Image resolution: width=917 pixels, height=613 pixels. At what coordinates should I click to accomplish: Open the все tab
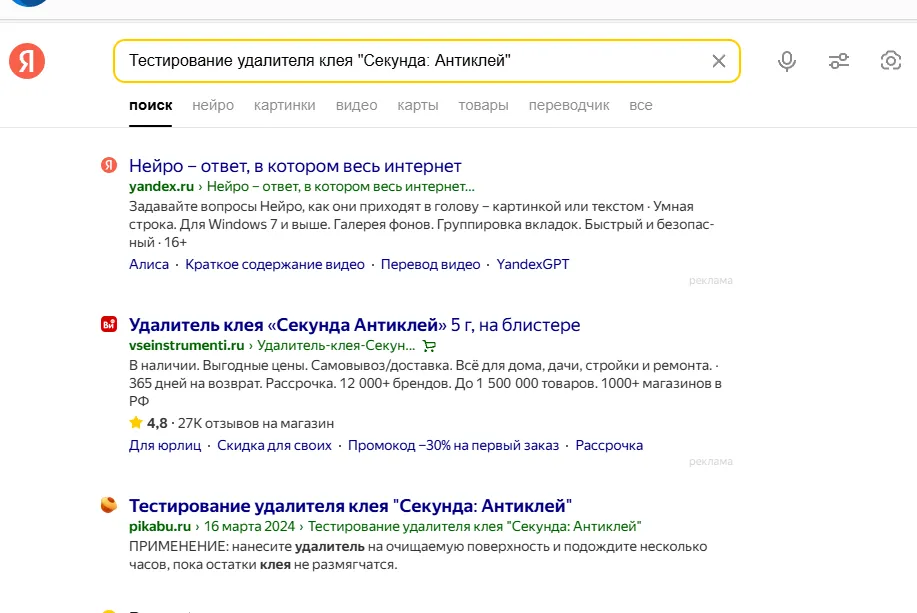click(640, 106)
